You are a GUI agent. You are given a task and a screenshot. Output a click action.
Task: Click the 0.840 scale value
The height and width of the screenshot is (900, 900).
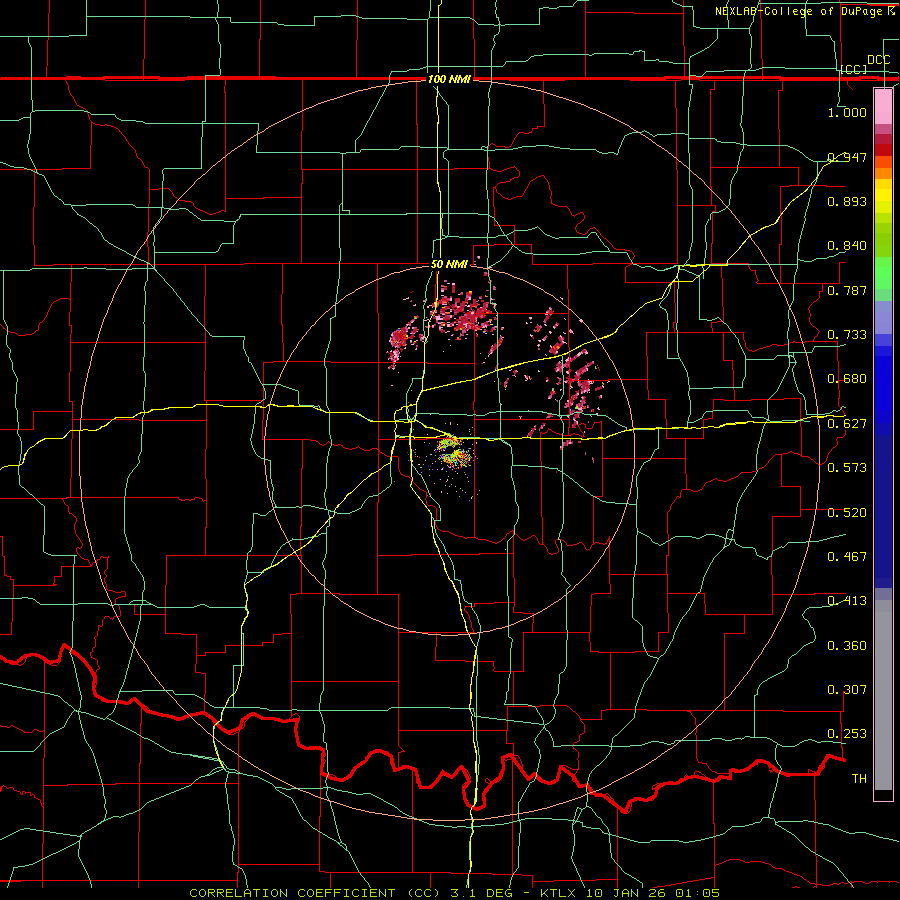click(847, 245)
